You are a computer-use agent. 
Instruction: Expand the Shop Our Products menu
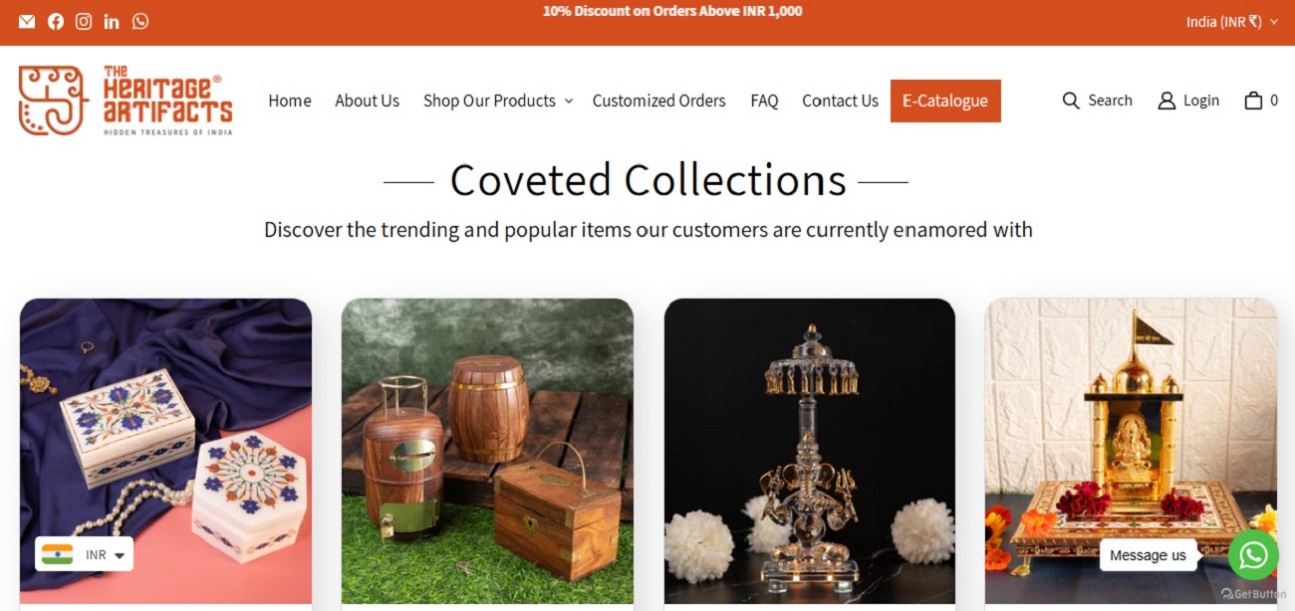tap(497, 100)
